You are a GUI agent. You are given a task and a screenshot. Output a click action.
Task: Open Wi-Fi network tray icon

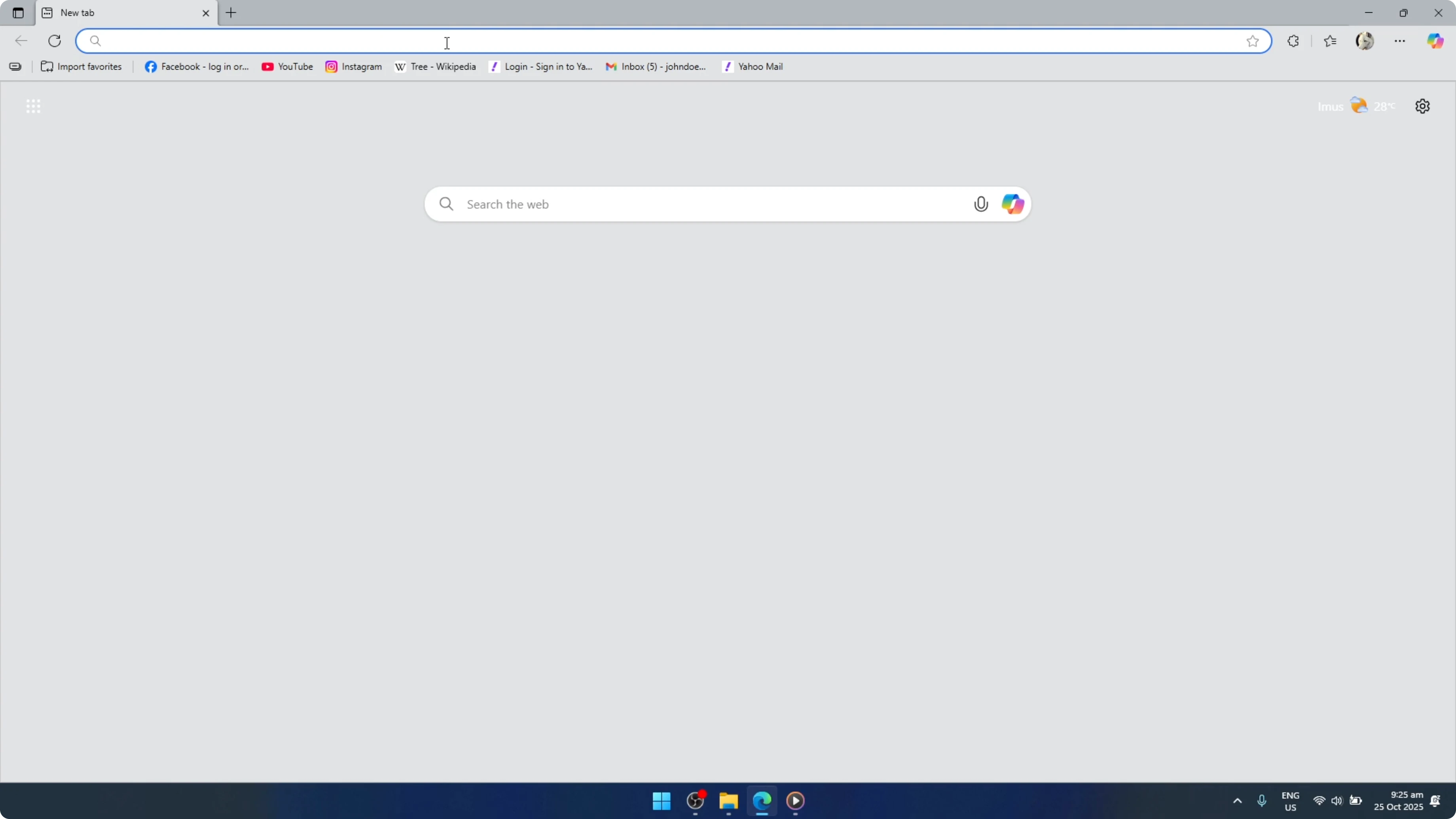[x=1319, y=801]
